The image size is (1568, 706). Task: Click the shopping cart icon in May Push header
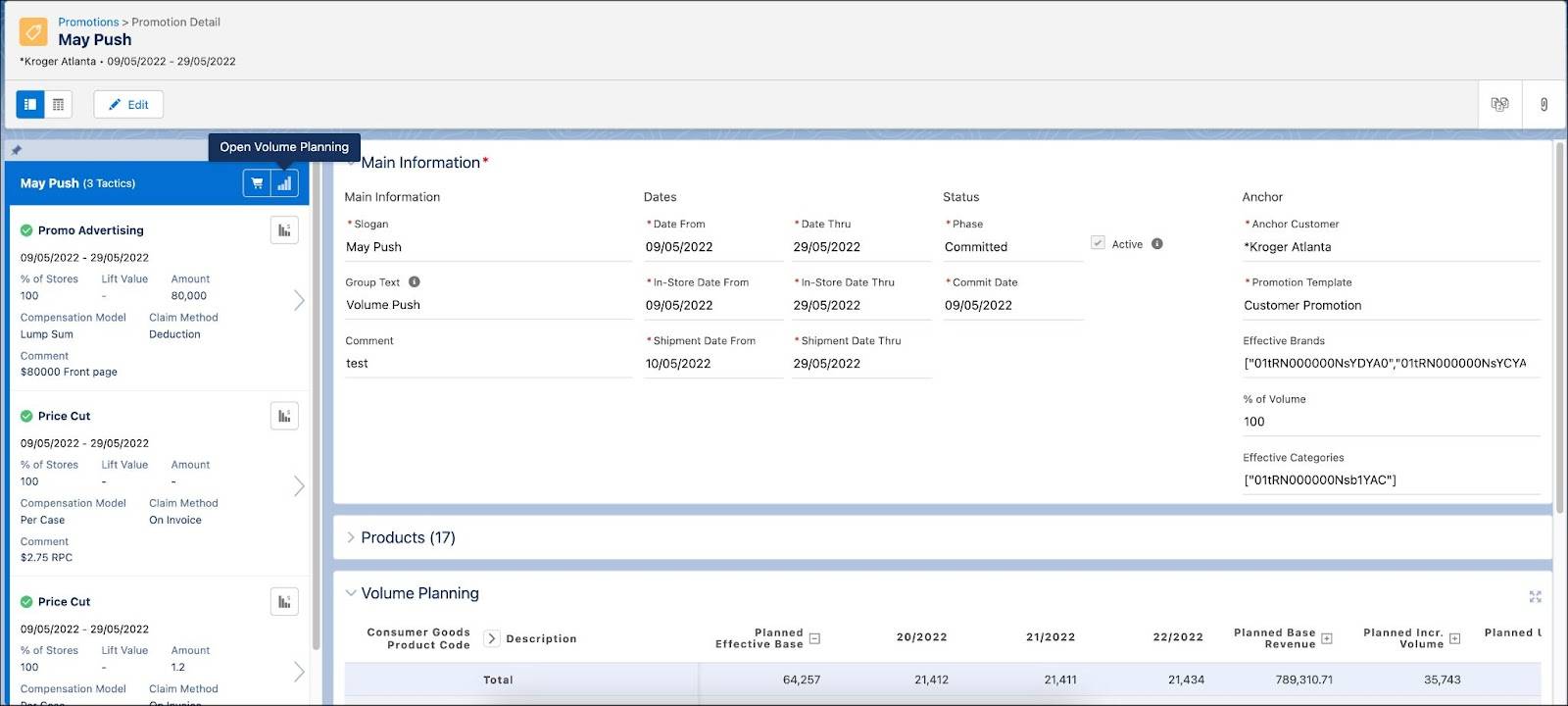point(257,183)
